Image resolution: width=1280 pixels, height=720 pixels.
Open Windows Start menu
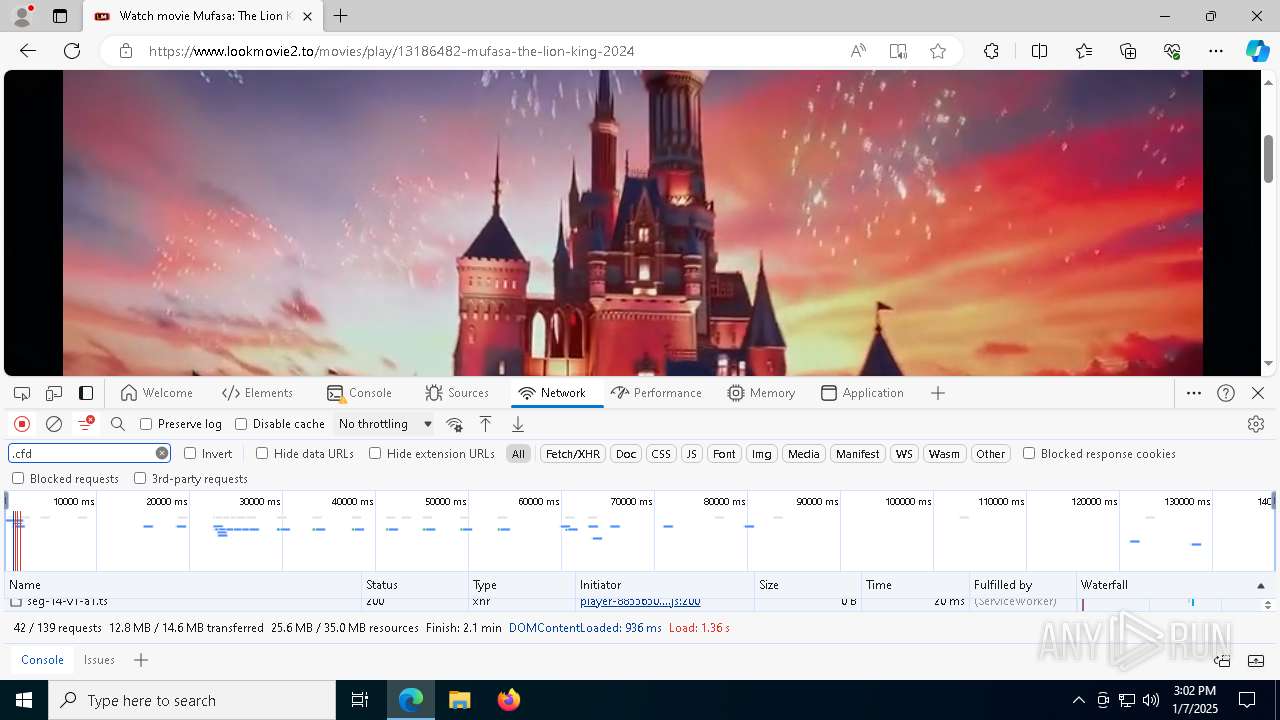pyautogui.click(x=24, y=700)
